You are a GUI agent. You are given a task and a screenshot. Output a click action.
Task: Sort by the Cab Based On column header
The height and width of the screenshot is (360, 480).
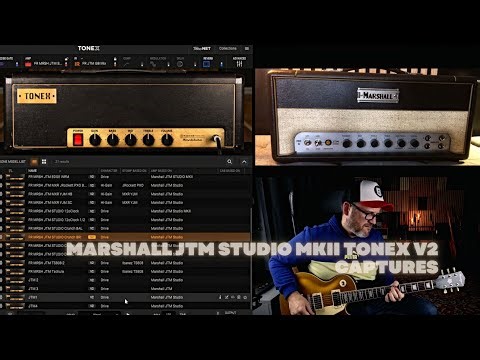230,171
